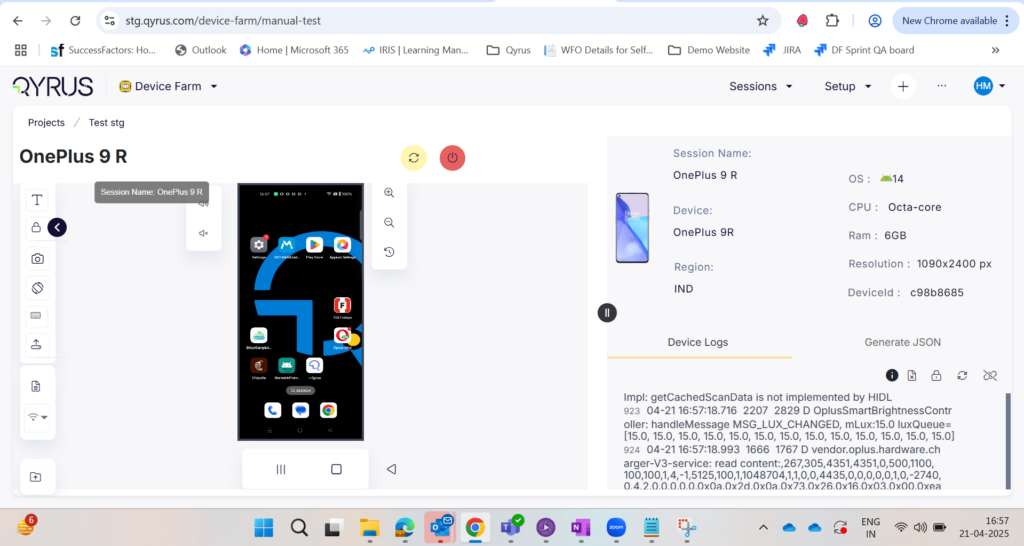Rotate the device screen
Screen dimensions: 1024x546
pos(37,288)
